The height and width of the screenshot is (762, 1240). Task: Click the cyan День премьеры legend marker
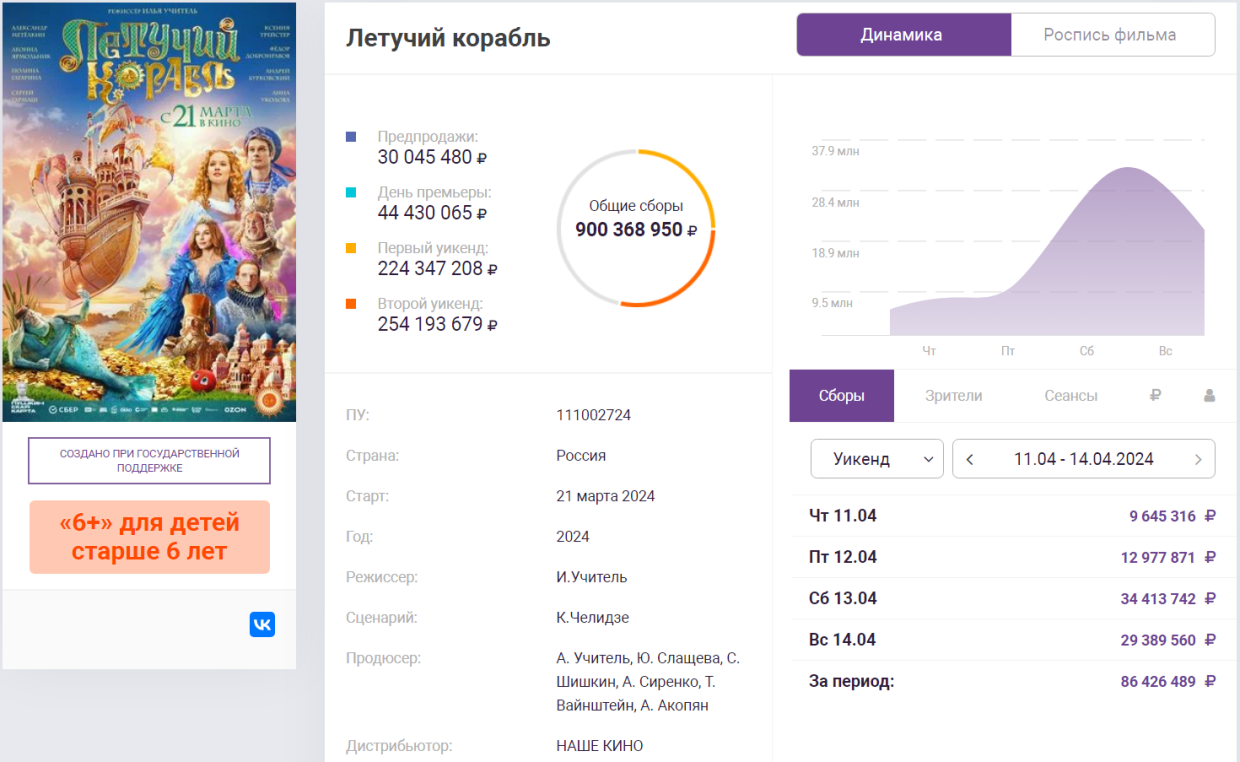point(350,192)
